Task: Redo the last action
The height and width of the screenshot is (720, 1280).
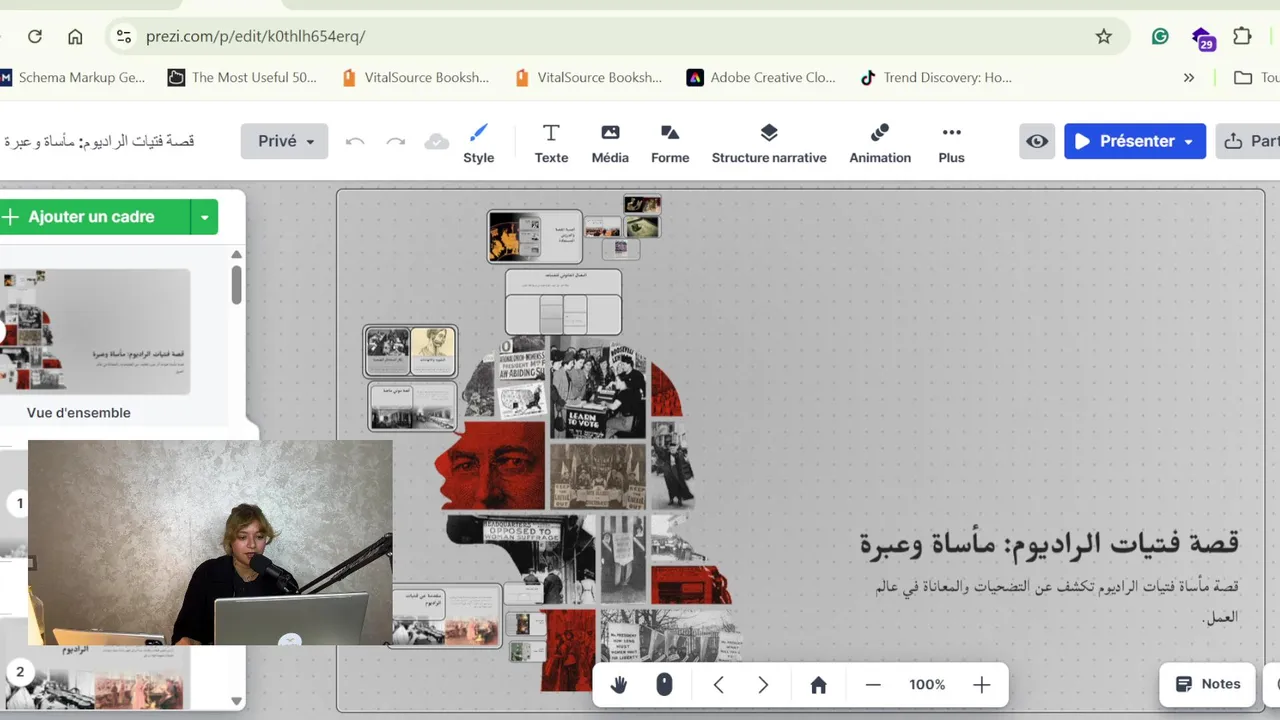Action: click(396, 142)
